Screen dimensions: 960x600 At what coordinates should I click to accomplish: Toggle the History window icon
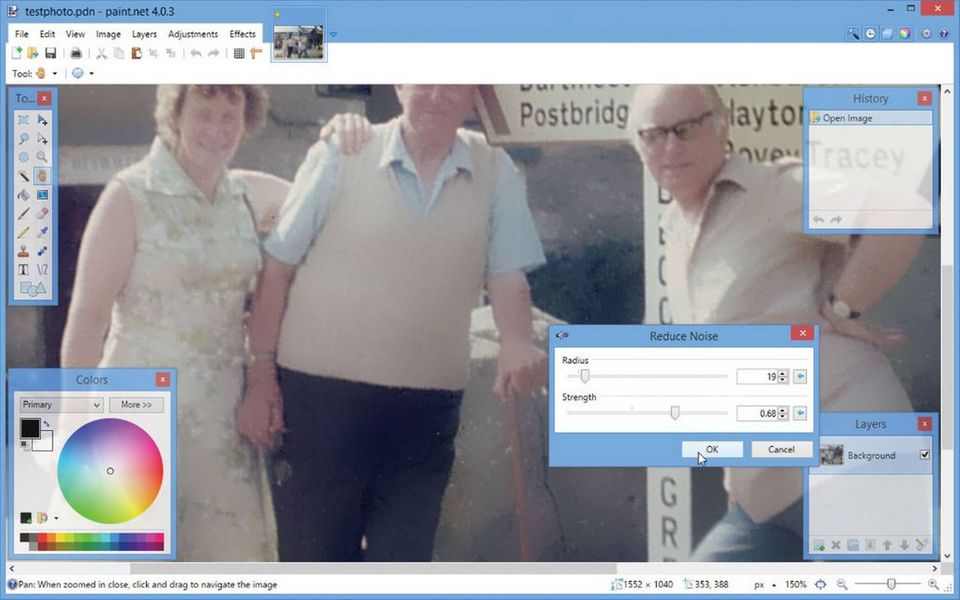click(x=870, y=33)
